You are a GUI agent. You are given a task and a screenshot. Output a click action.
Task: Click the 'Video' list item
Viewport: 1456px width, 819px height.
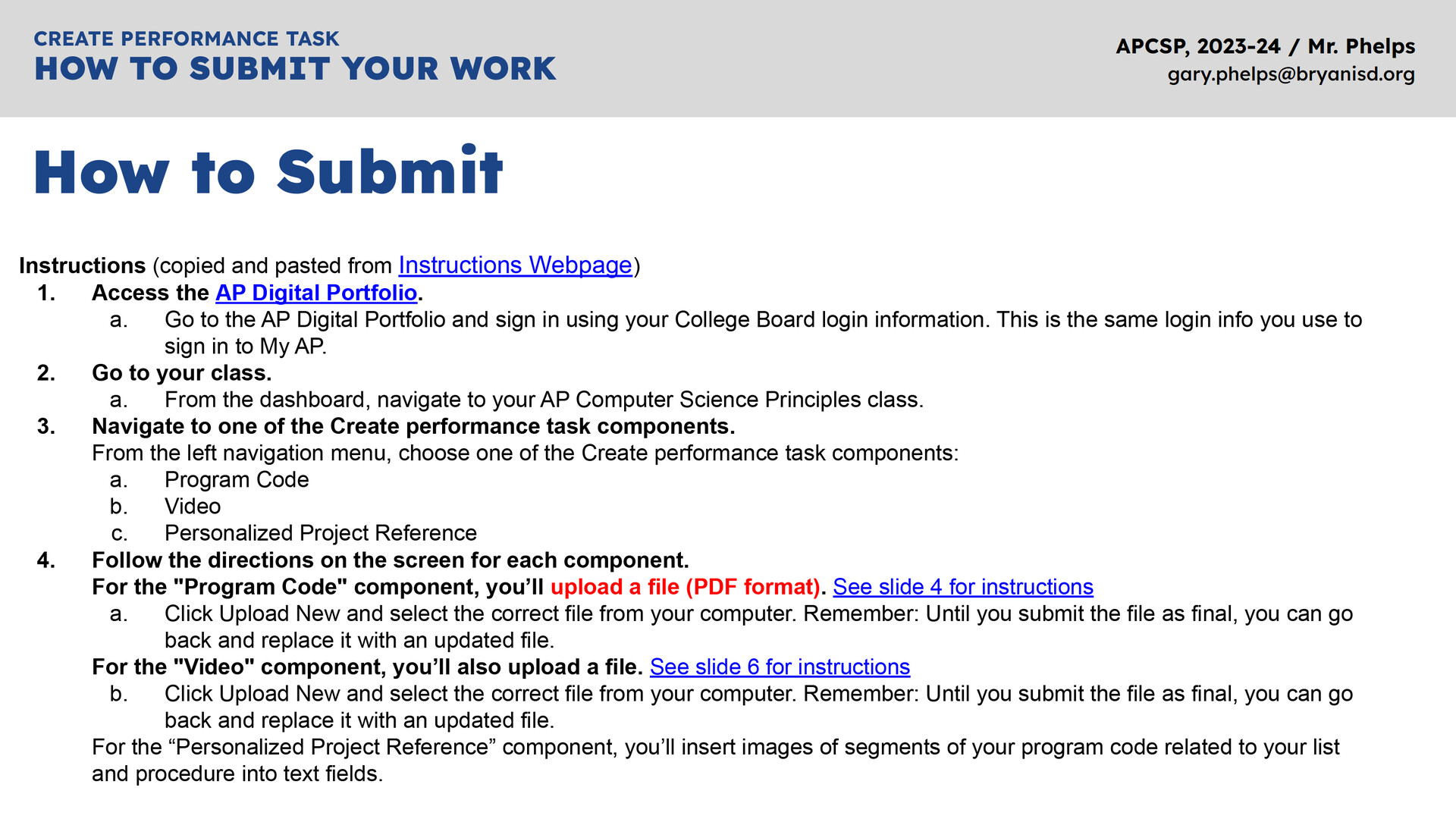[x=193, y=507]
